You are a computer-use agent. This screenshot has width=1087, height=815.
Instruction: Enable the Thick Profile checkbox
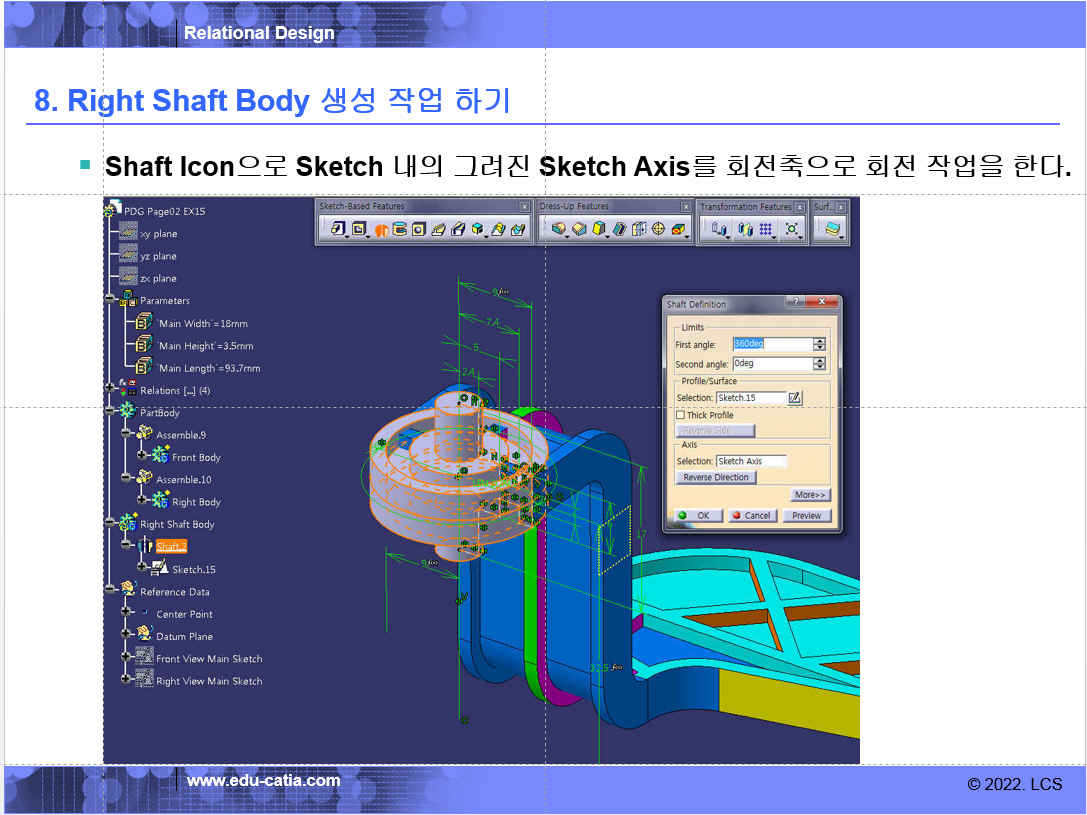[681, 415]
